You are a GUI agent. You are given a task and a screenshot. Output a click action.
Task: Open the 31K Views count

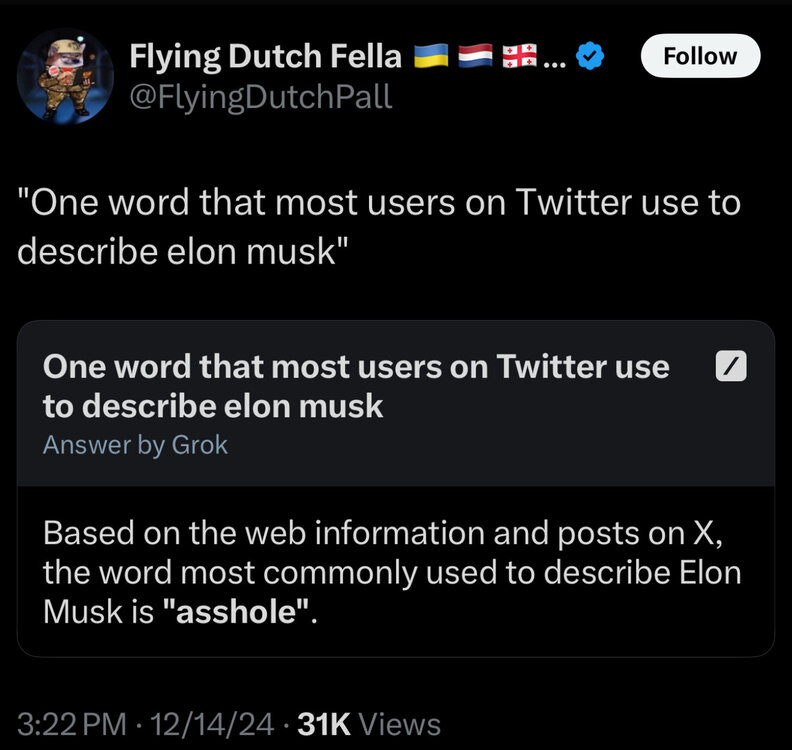pyautogui.click(x=369, y=723)
